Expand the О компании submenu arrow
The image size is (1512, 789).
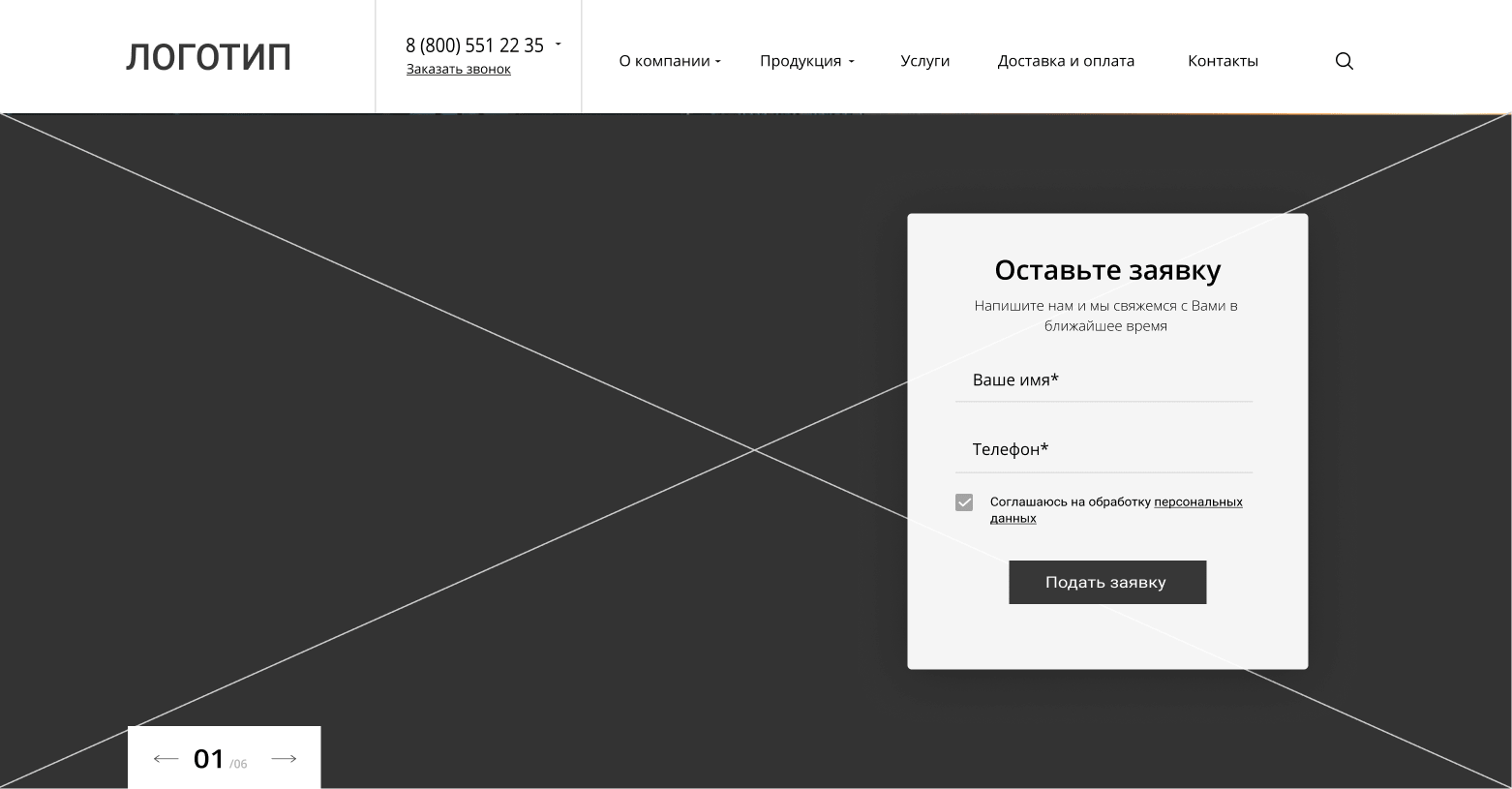pos(718,62)
